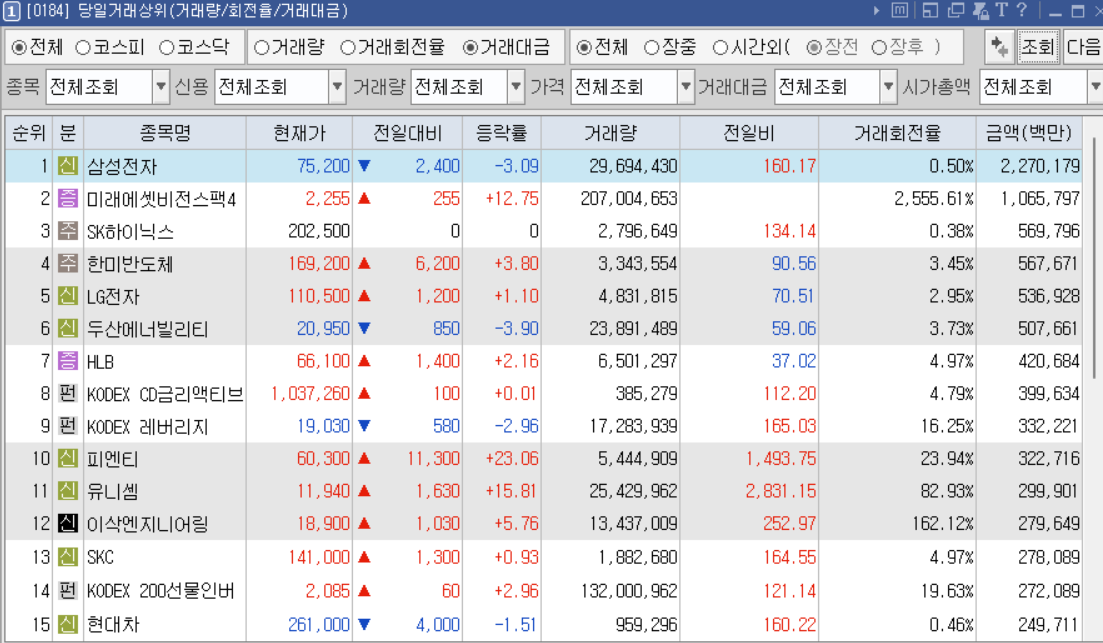Click the 증 badge on the HLB row

pyautogui.click(x=68, y=361)
